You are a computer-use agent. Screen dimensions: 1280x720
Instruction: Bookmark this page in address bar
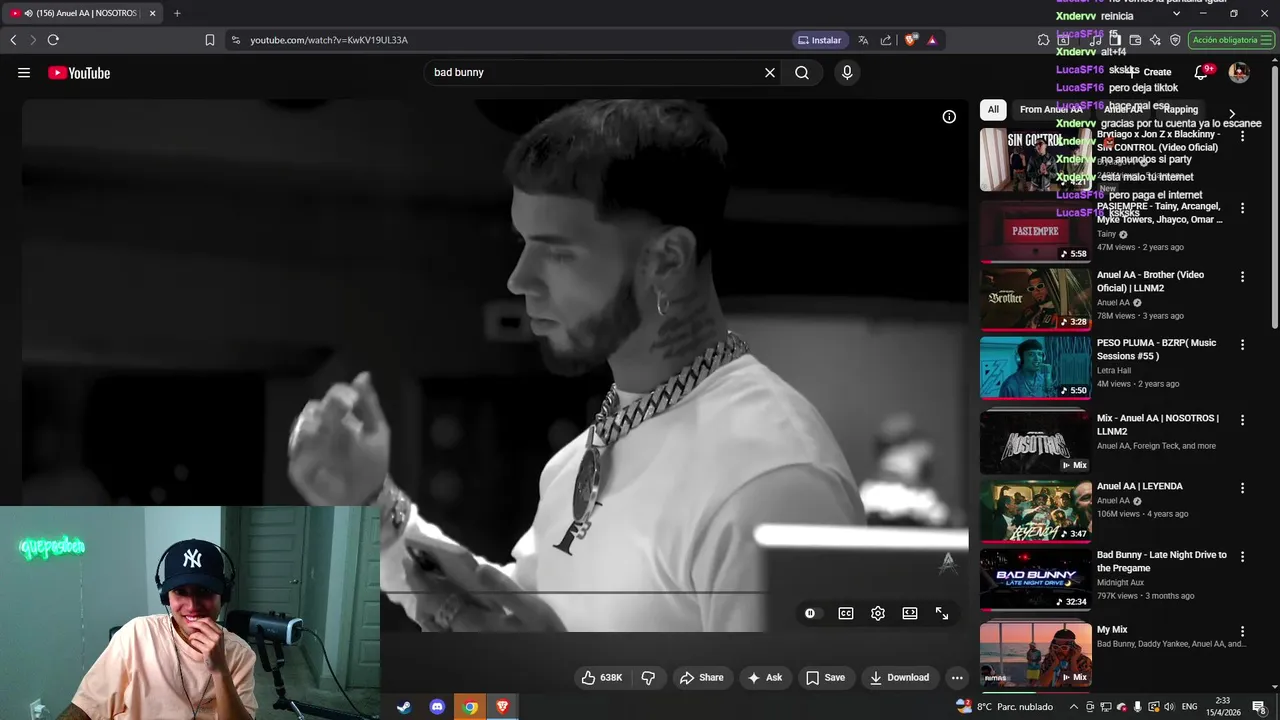(x=210, y=40)
